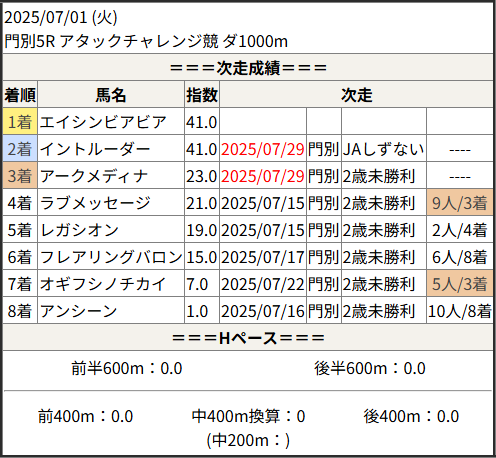The image size is (496, 458).
Task: Open red date 2025/07/29 for JAしずない
Action: pos(263,149)
